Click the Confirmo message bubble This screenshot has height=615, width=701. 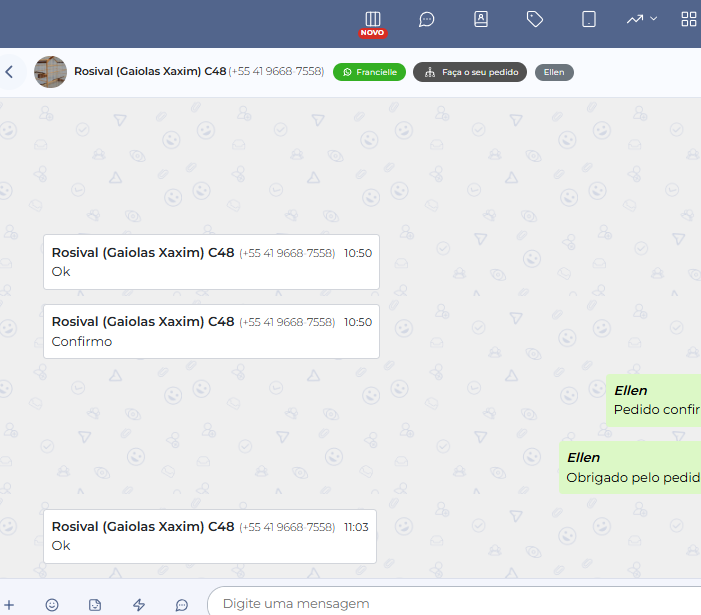point(211,331)
